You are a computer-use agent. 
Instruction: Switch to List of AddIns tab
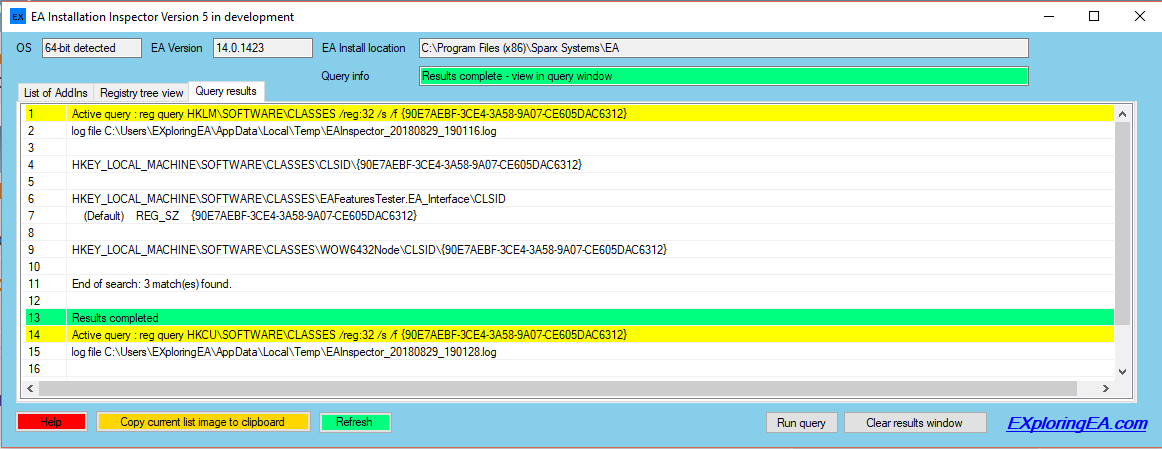[x=56, y=93]
